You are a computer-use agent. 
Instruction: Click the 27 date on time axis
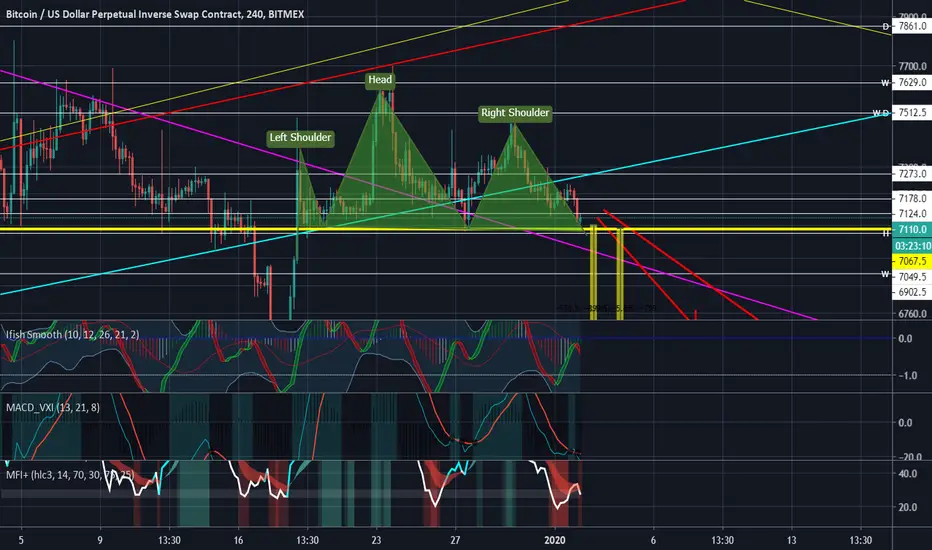[x=455, y=540]
